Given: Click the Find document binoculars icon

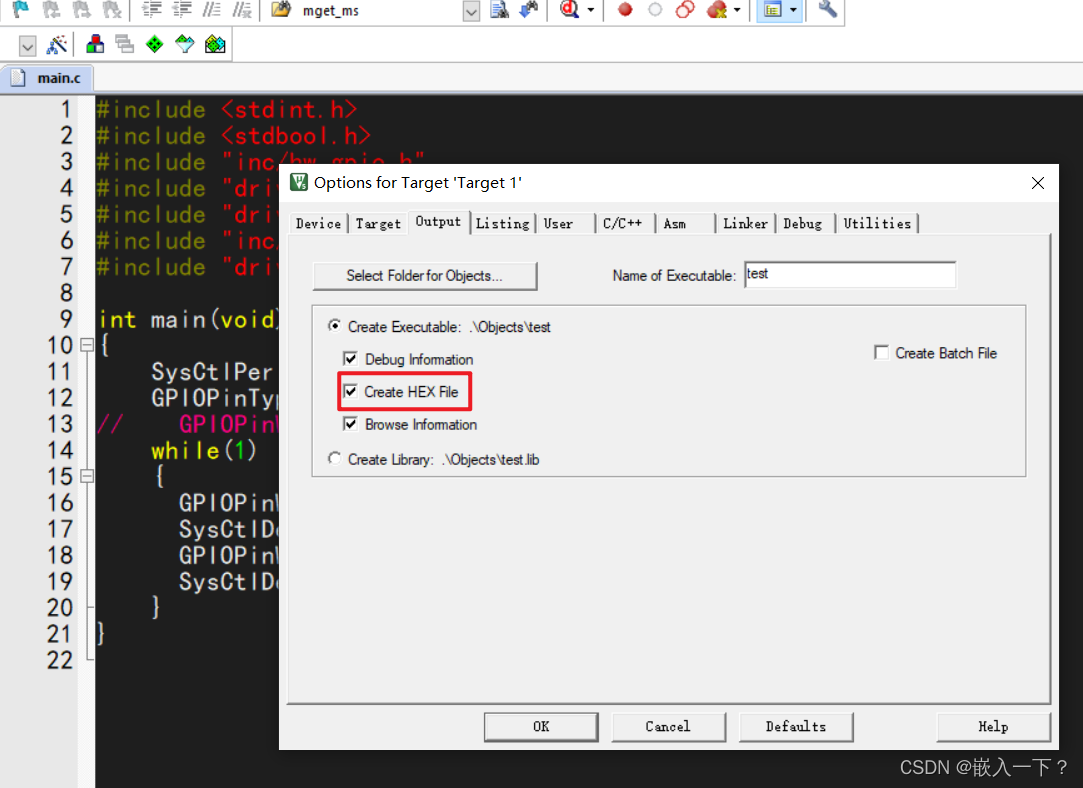Looking at the screenshot, I should pos(499,10).
